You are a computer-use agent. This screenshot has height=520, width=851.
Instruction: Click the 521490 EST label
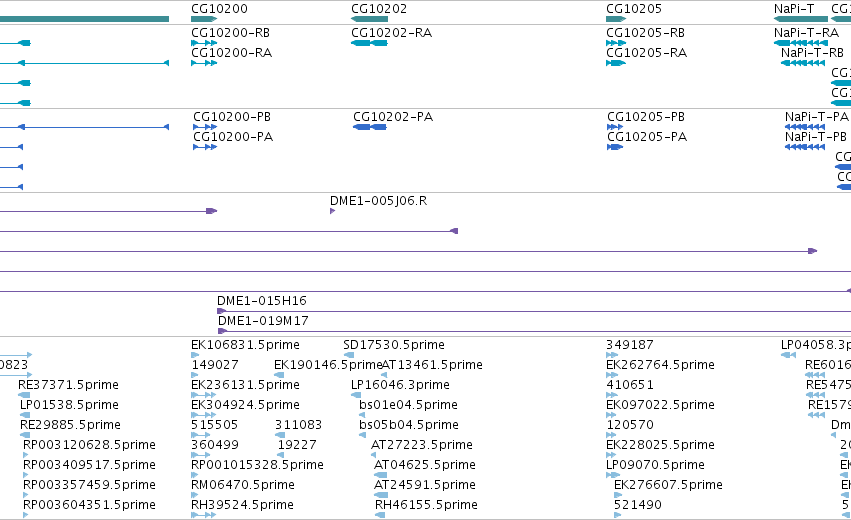tap(638, 505)
